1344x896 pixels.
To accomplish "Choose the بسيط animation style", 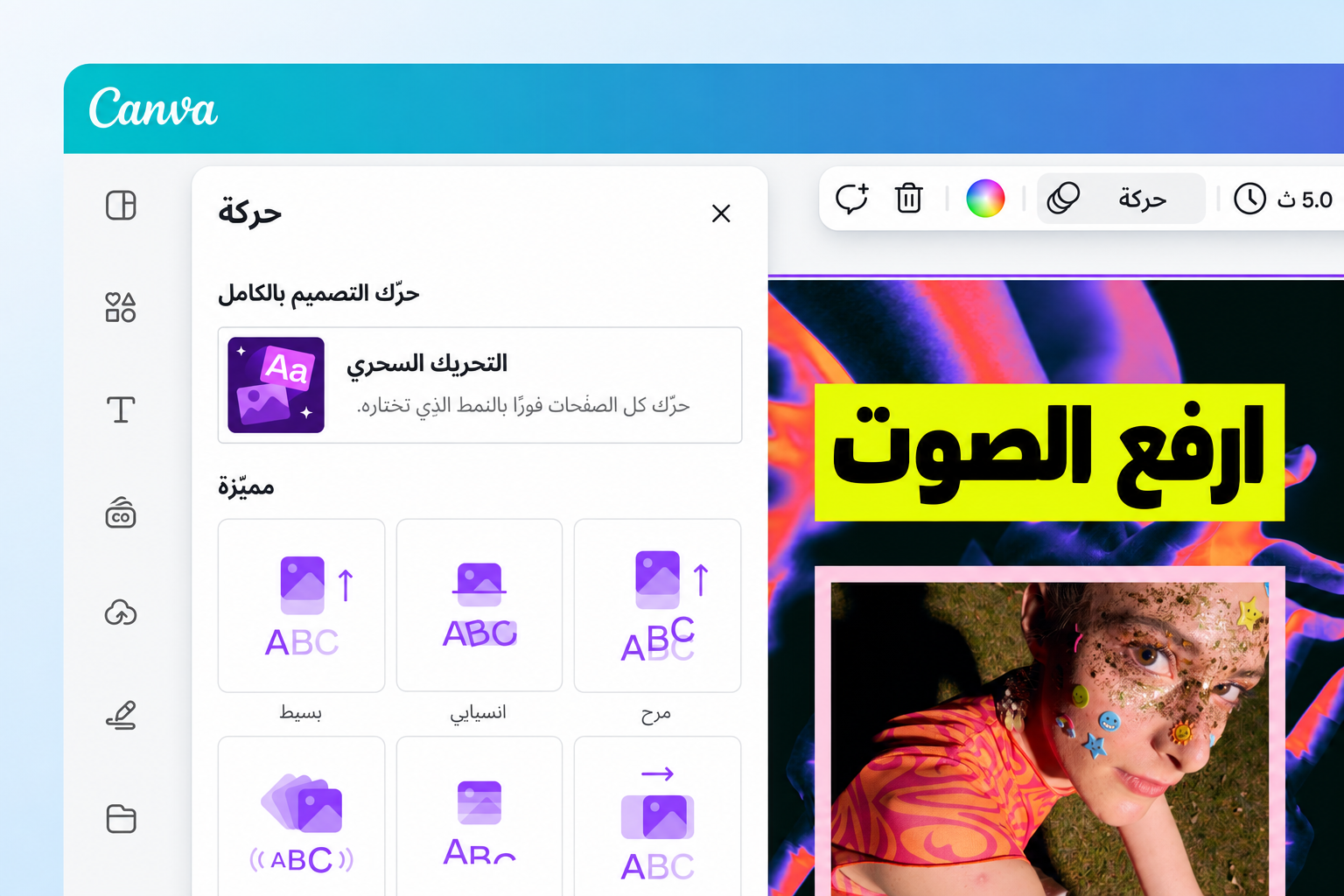I will [301, 605].
